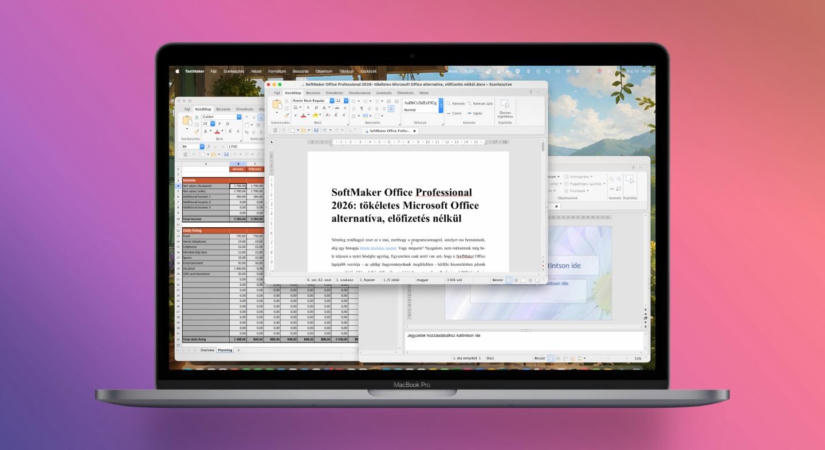Click the Ugrás go-to button
825x450 pixels.
point(475,114)
